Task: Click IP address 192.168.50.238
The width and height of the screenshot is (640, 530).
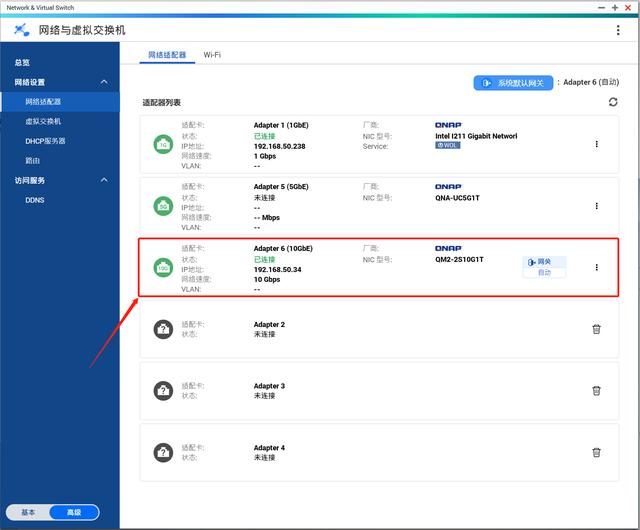Action: (x=280, y=146)
